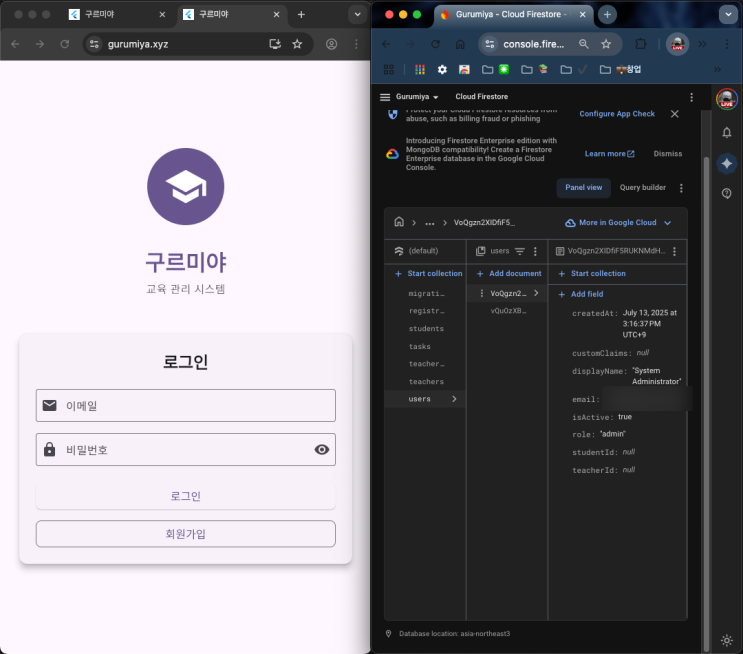Open the 창업 bookmark folder
The height and width of the screenshot is (654, 743).
[x=620, y=70]
